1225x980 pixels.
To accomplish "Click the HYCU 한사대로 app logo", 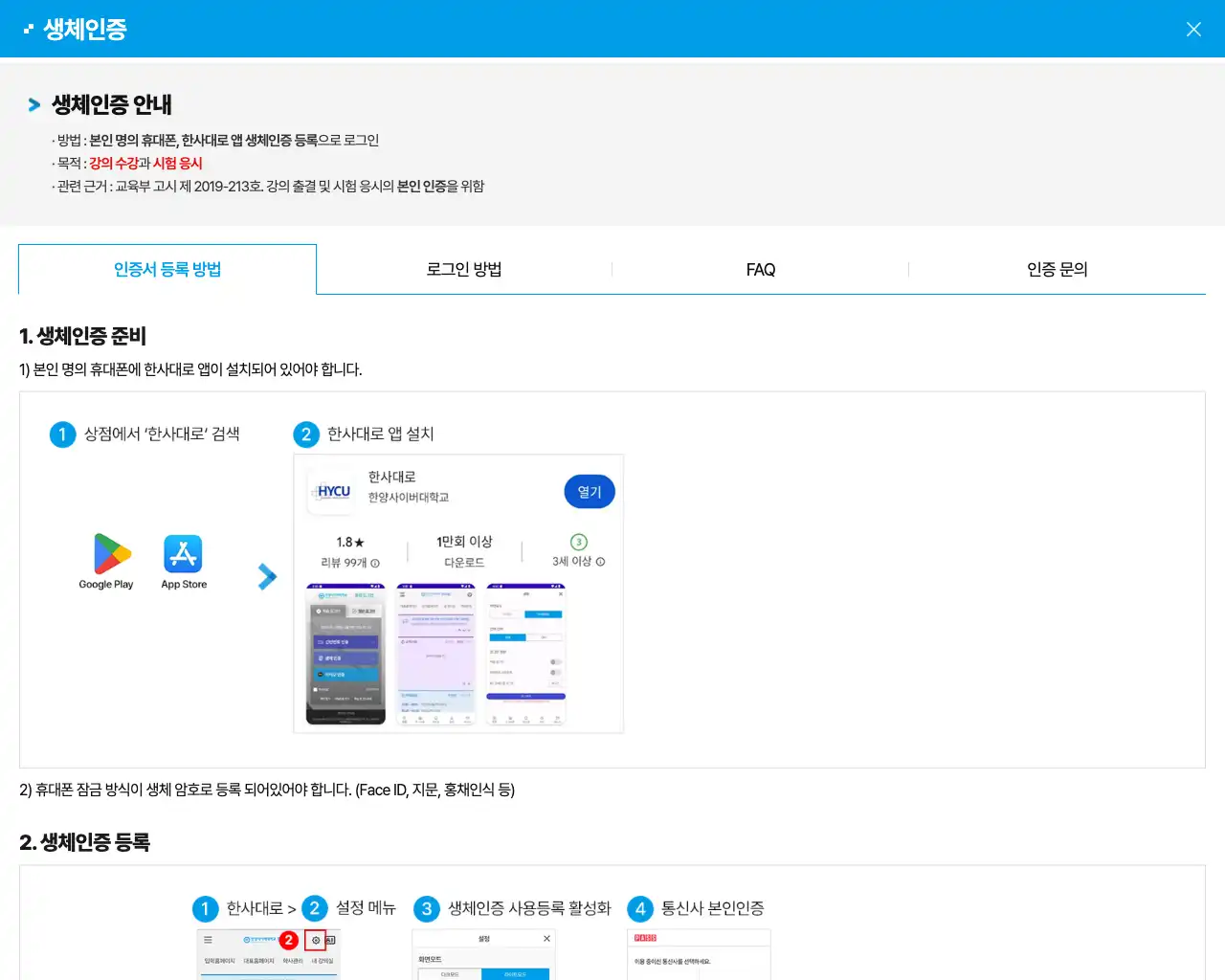I will coord(331,491).
